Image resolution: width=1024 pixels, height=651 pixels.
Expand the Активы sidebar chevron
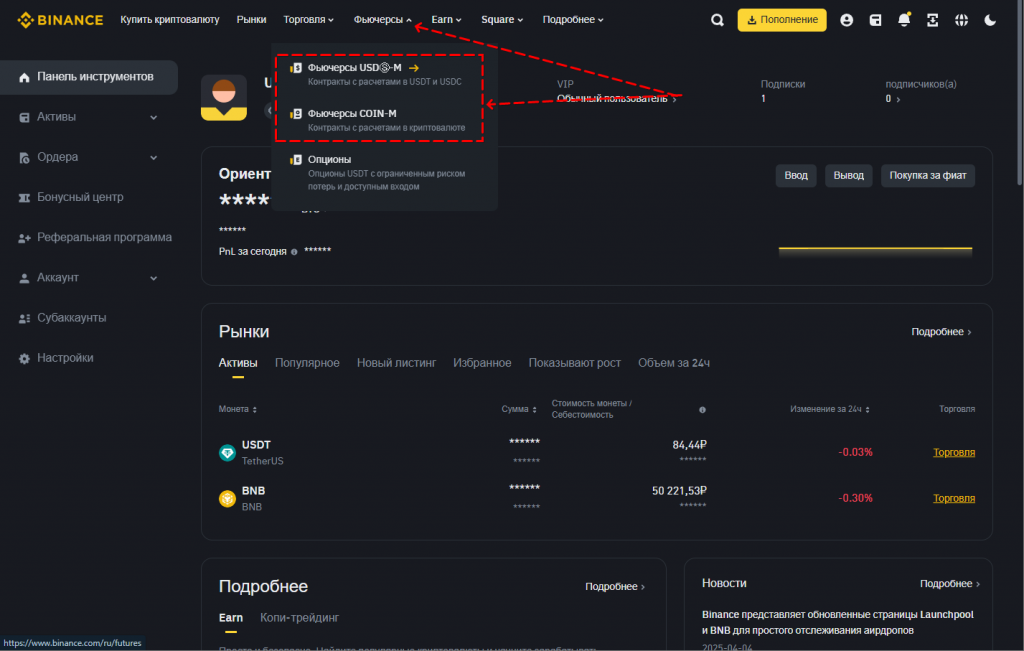153,118
